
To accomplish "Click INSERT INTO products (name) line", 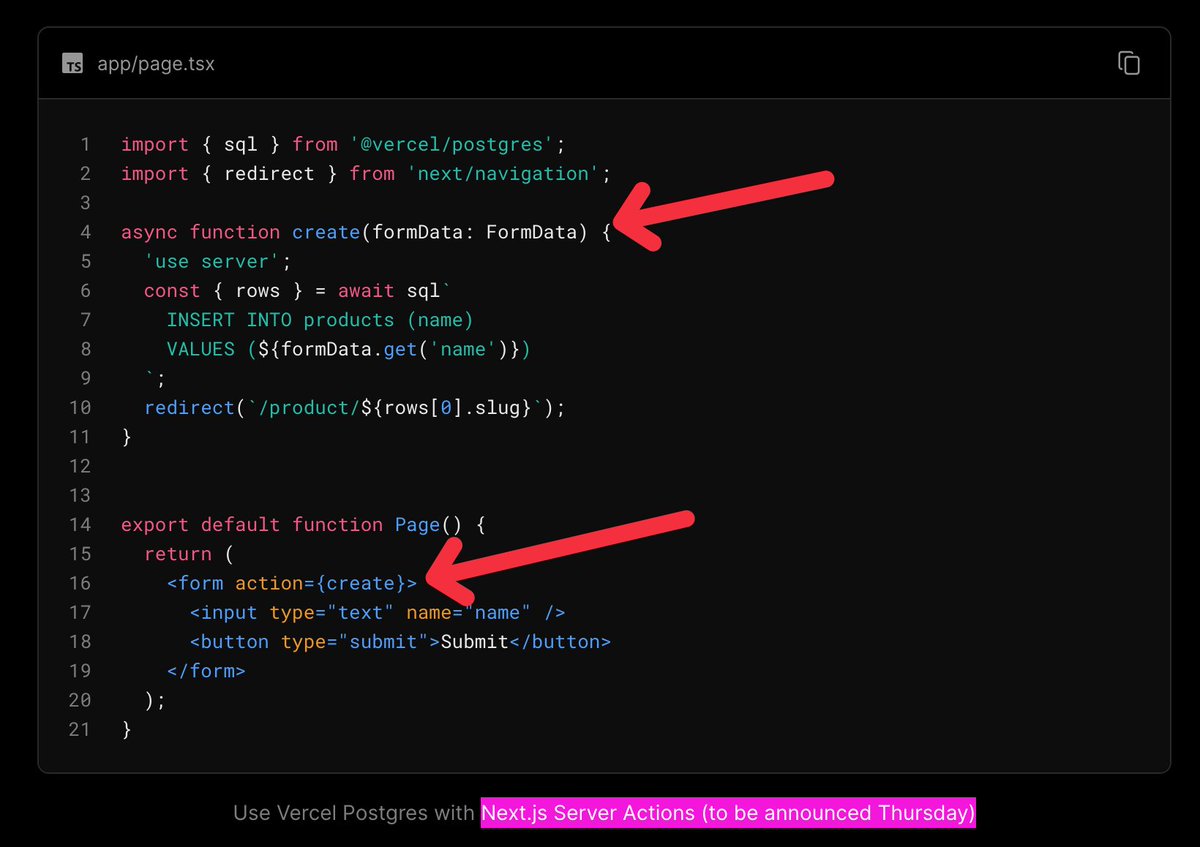I will tap(320, 320).
